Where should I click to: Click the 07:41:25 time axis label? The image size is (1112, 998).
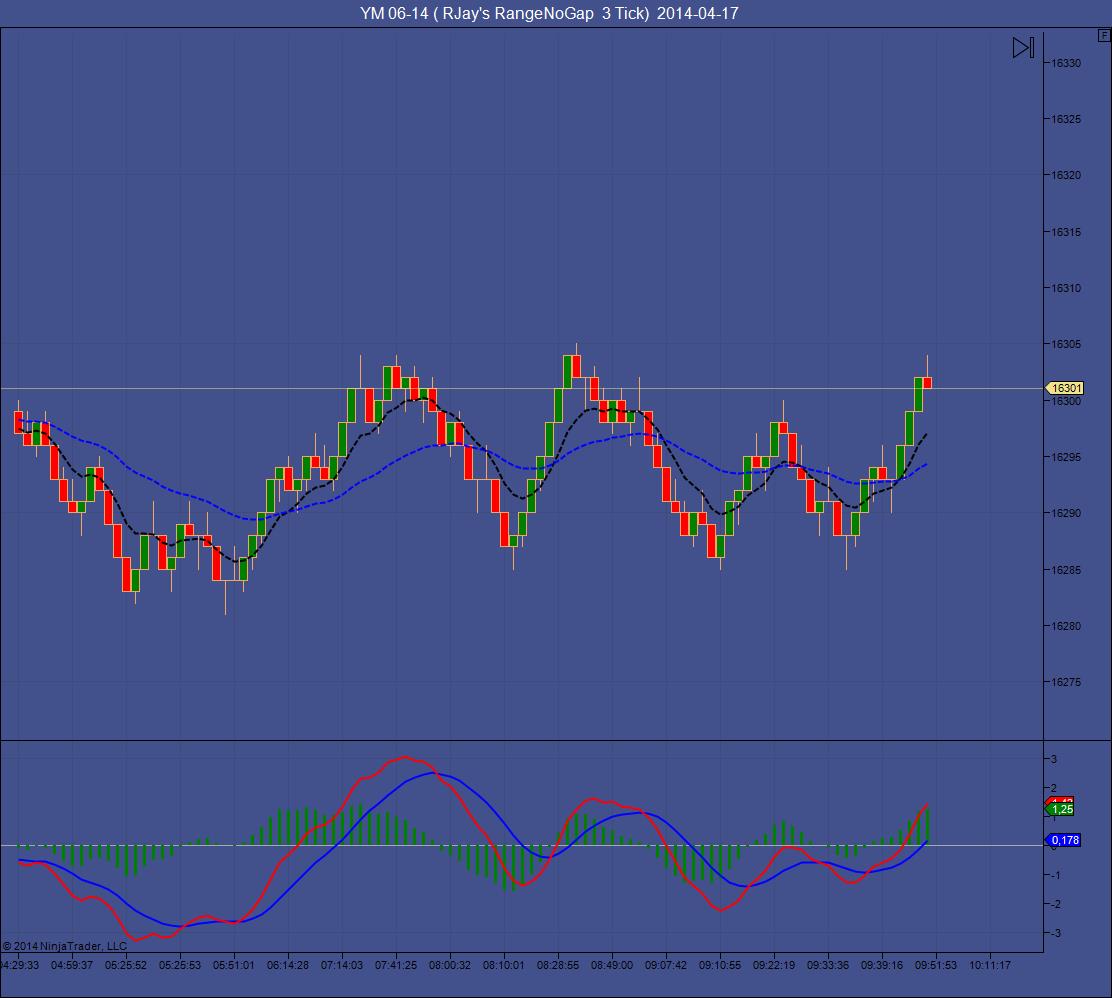(396, 965)
